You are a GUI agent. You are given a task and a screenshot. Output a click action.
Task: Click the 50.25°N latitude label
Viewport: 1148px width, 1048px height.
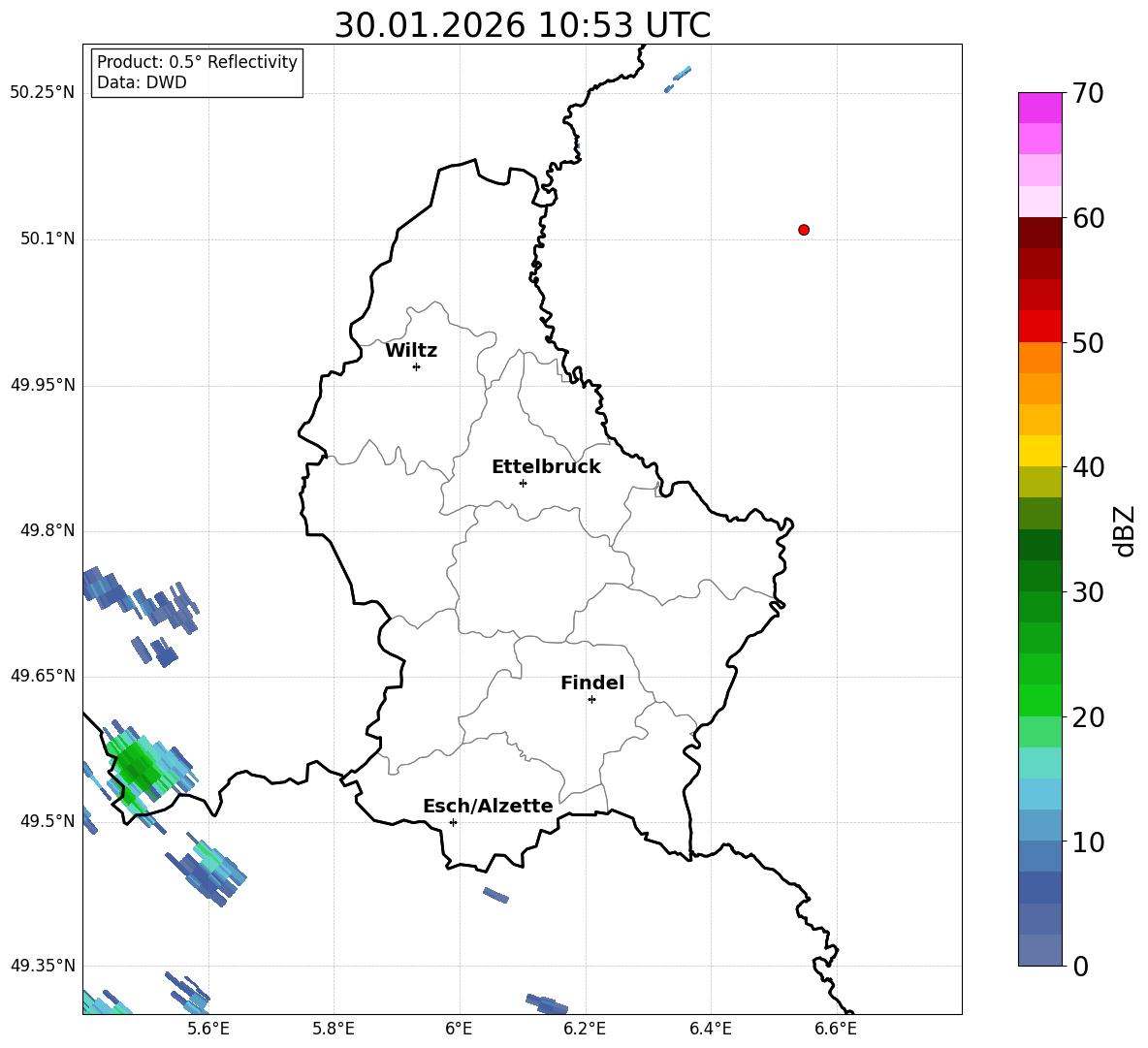coord(43,93)
